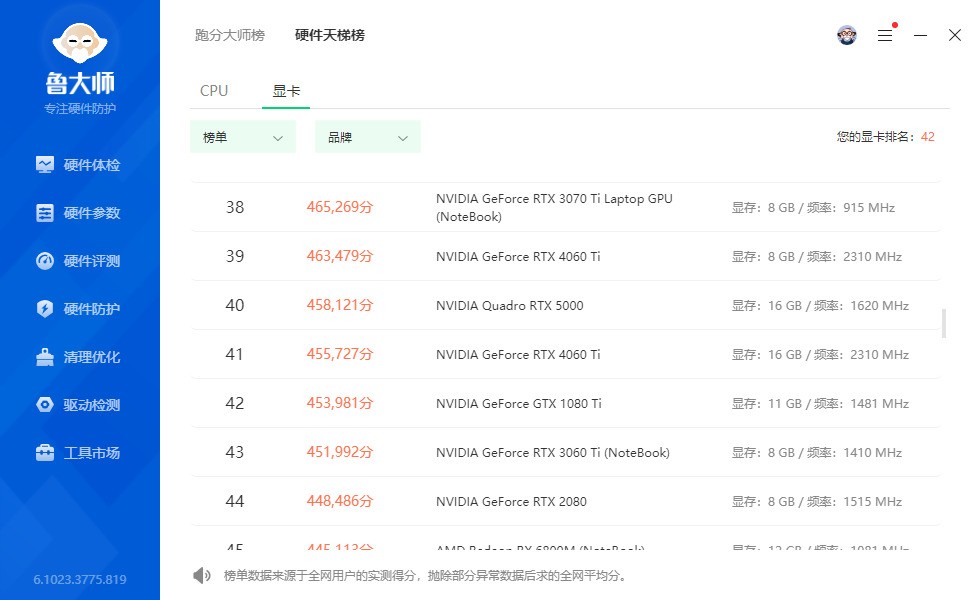Viewport: 980px width, 600px height.
Task: Click the 463,479分 score
Action: click(339, 256)
